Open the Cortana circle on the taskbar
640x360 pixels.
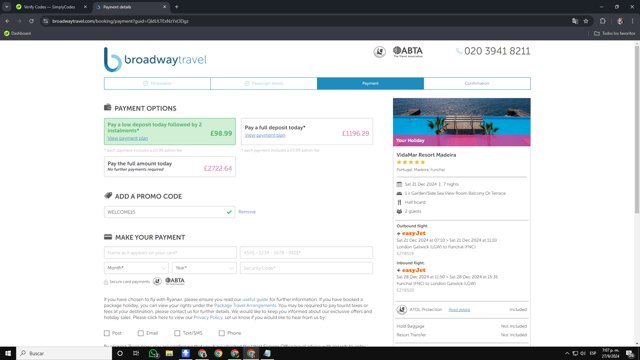click(x=120, y=353)
